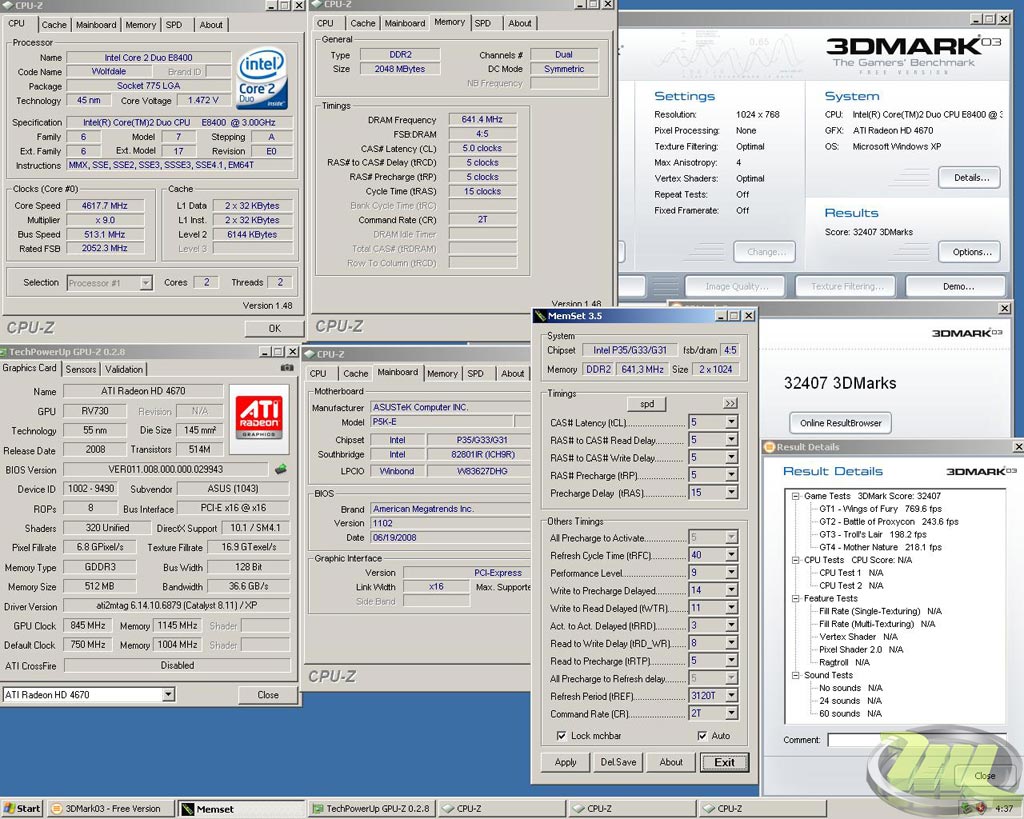Click the Close button in GPU-Z
Image resolution: width=1024 pixels, height=819 pixels.
point(268,695)
